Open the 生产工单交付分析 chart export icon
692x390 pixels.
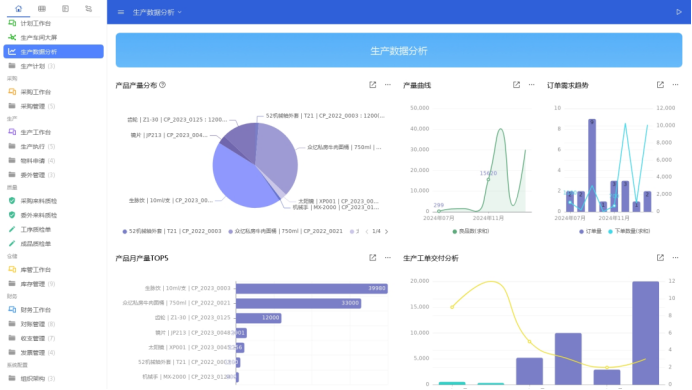[x=660, y=258]
